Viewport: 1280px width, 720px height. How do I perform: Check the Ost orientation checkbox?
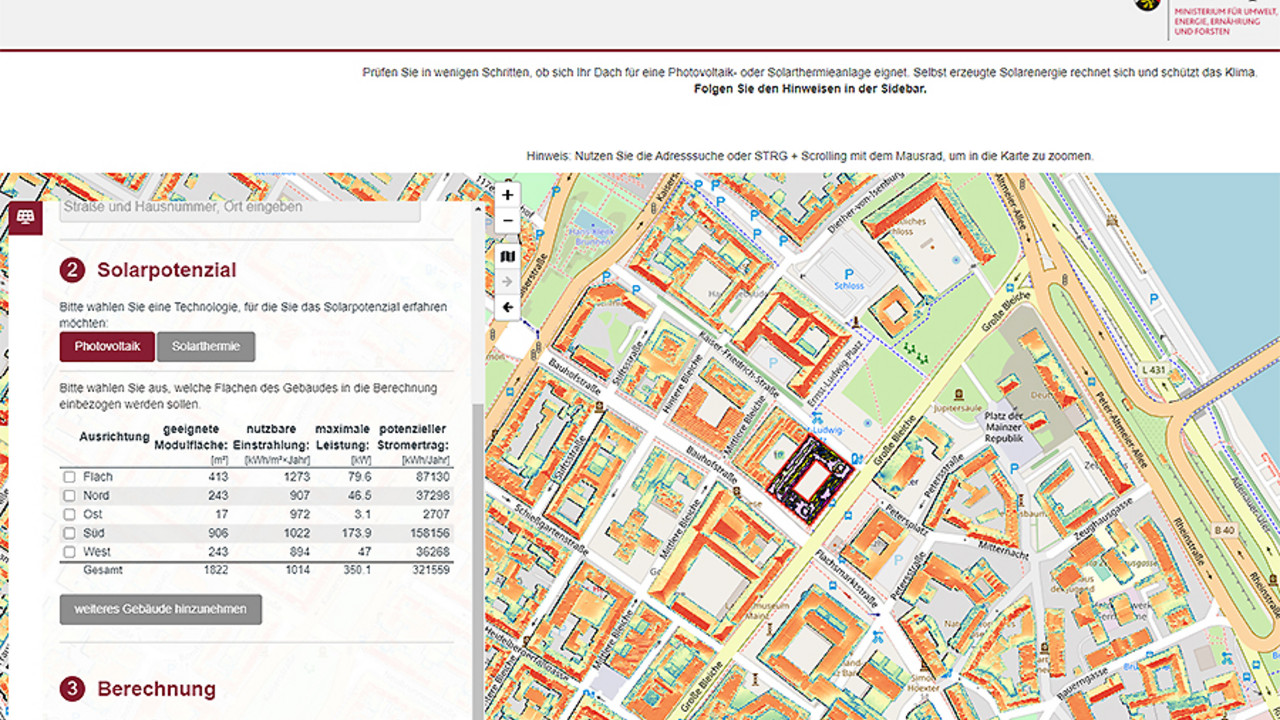click(69, 514)
